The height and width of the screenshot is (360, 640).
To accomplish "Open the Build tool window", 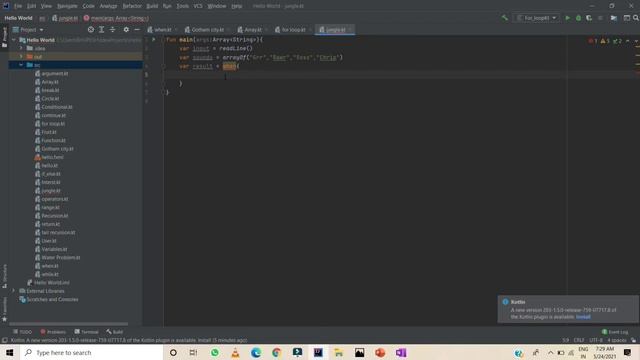I will pos(115,332).
